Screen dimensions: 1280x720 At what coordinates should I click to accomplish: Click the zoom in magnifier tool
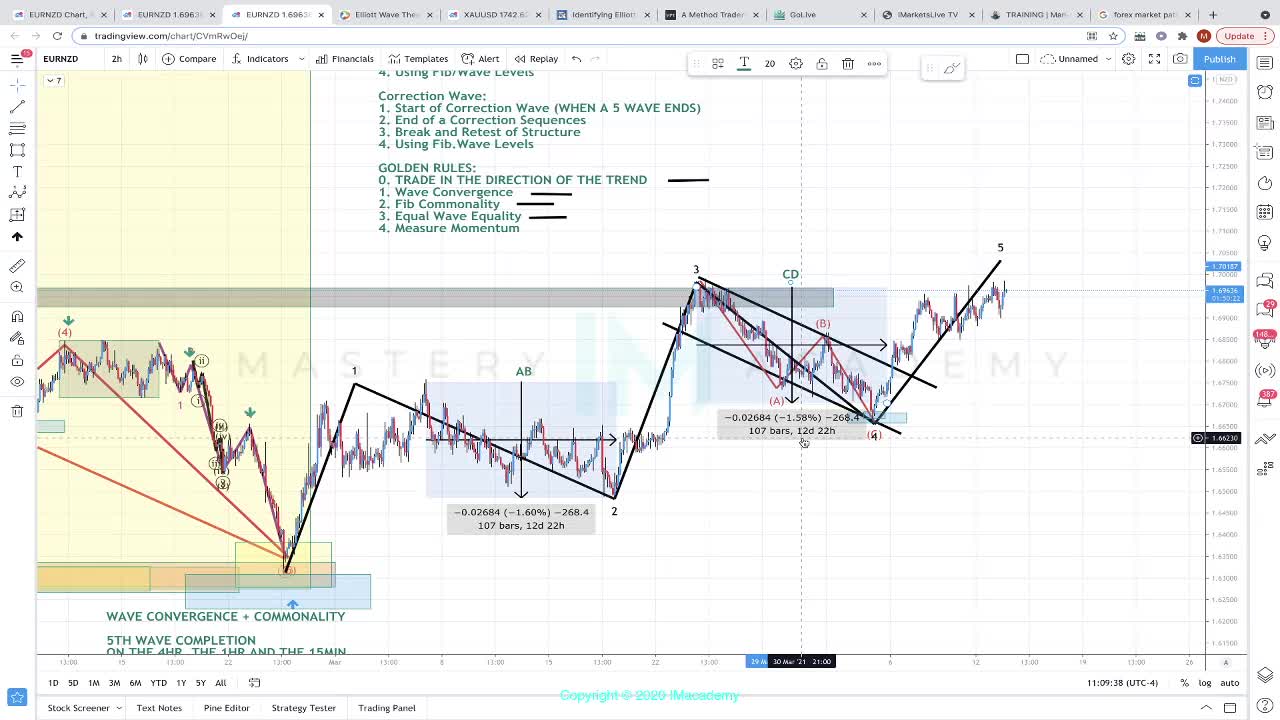[17, 288]
